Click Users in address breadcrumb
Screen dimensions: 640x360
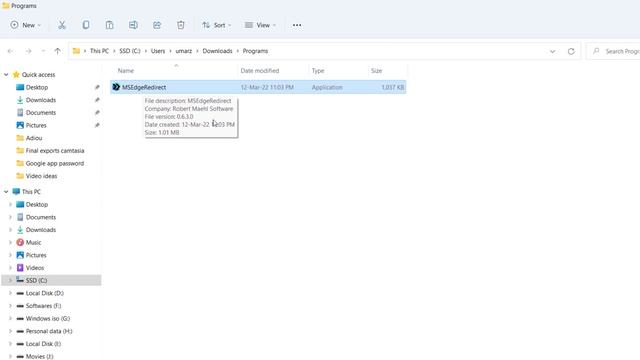click(x=158, y=51)
